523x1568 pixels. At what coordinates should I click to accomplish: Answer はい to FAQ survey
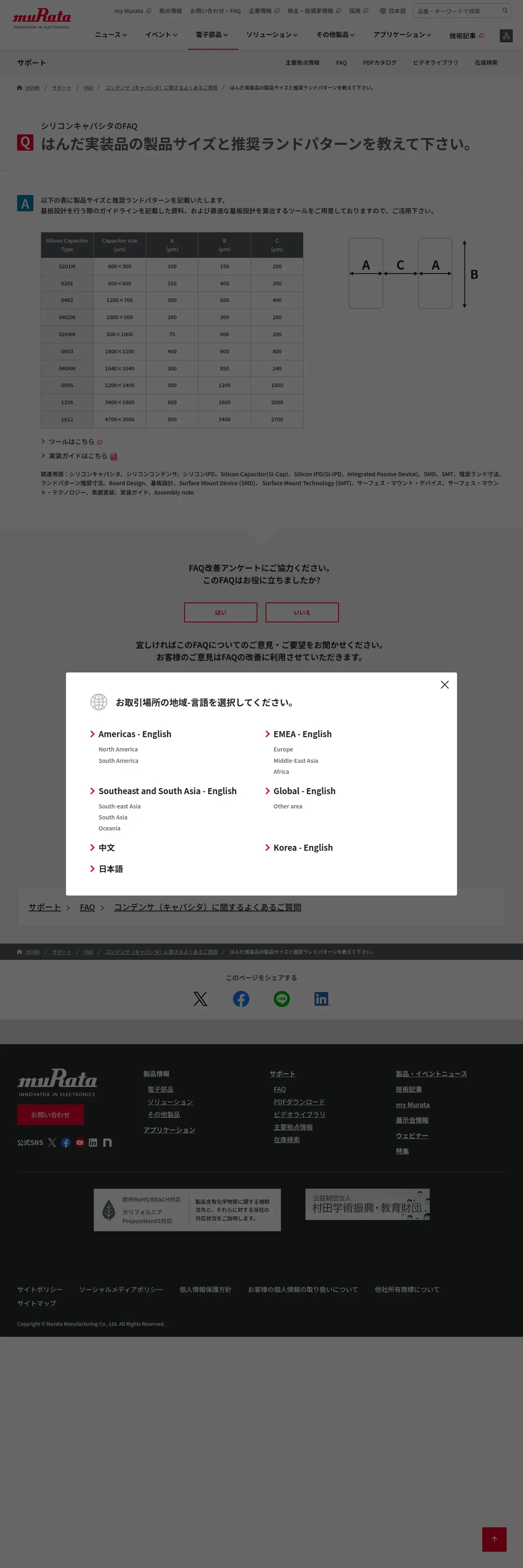pos(220,612)
